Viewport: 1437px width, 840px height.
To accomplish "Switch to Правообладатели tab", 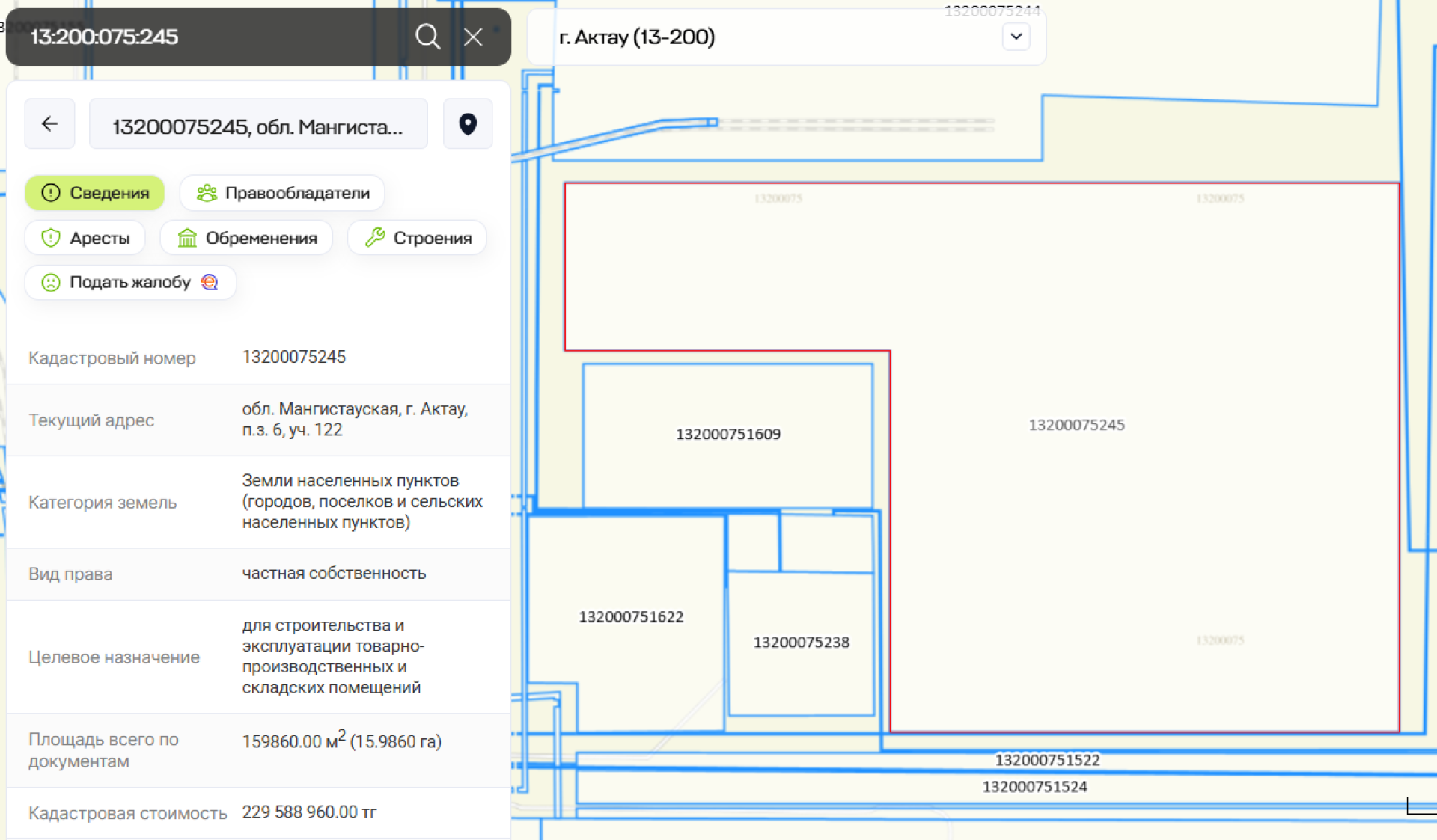I will (x=282, y=193).
